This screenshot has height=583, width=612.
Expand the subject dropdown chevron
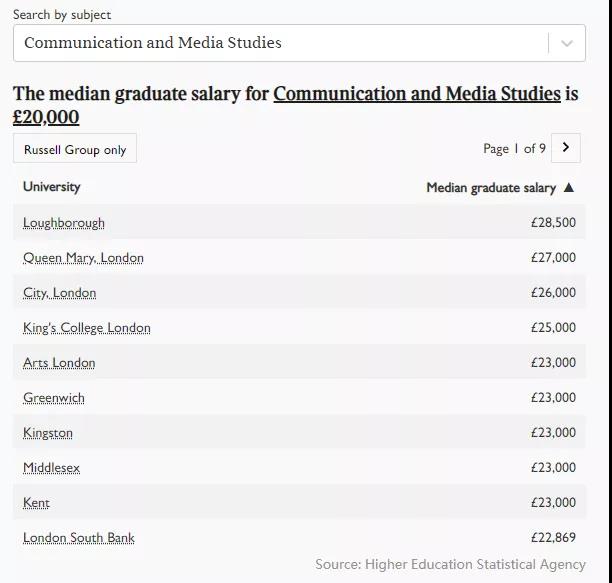point(567,43)
